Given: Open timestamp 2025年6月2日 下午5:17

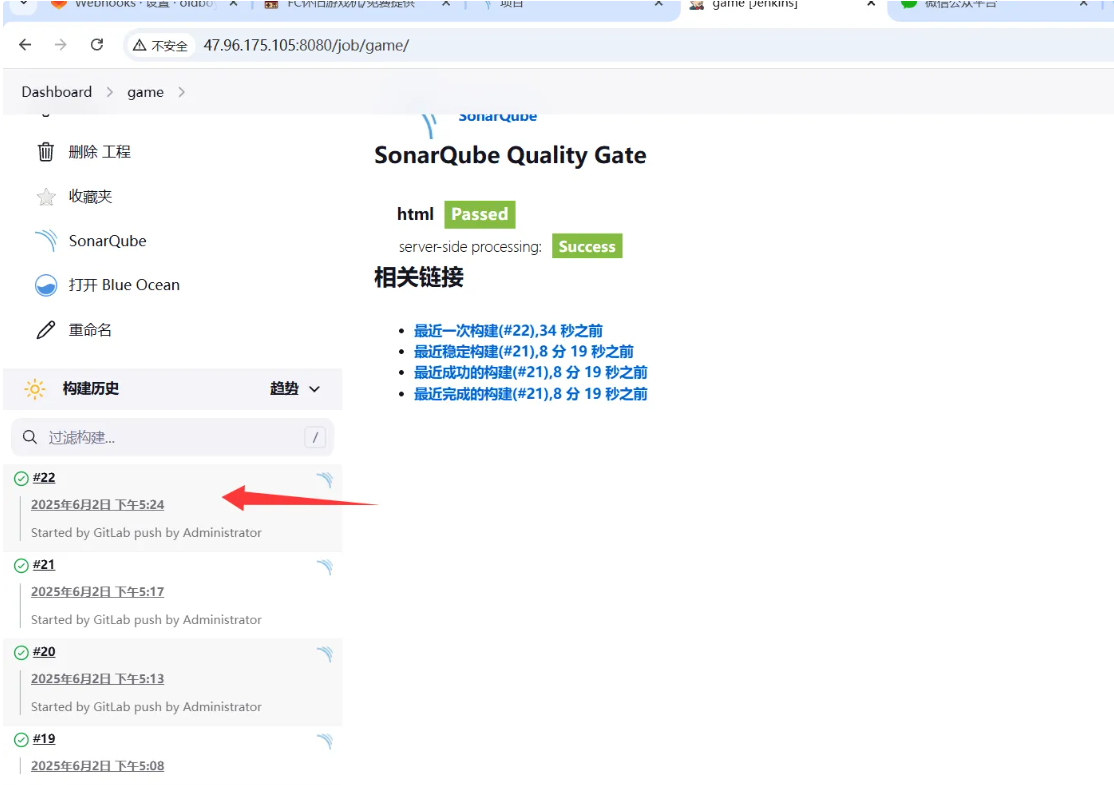Looking at the screenshot, I should pos(97,592).
